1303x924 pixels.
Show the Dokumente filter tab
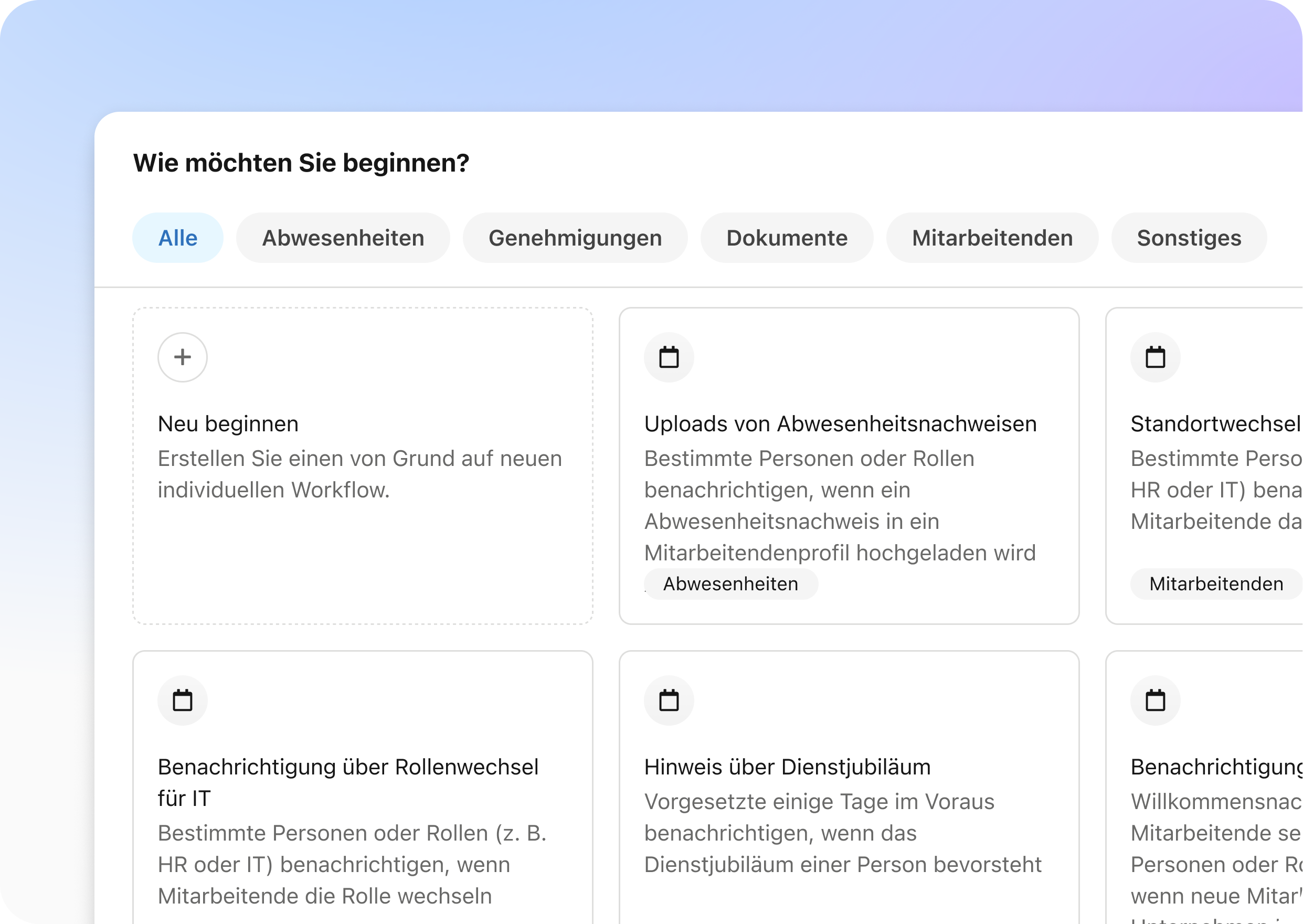pyautogui.click(x=787, y=238)
